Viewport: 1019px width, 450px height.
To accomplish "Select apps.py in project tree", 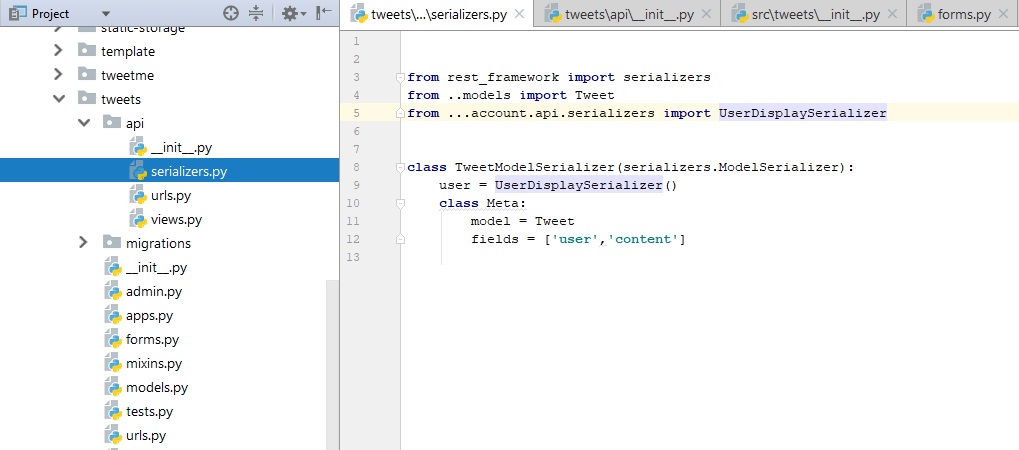I will [x=149, y=316].
